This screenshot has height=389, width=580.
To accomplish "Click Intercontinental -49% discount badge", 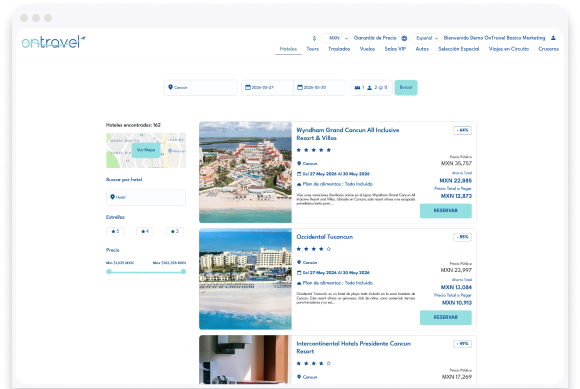I will point(462,344).
